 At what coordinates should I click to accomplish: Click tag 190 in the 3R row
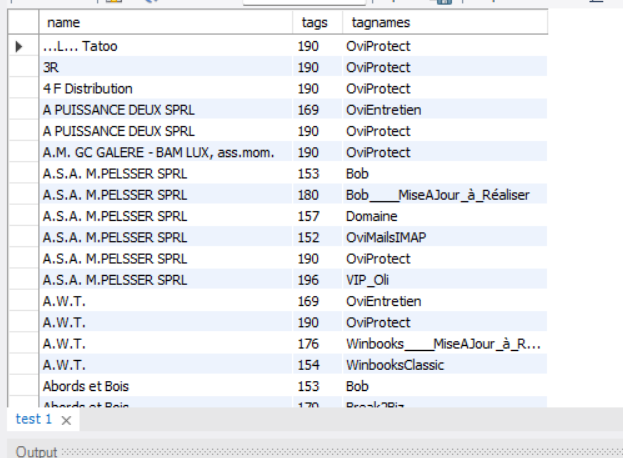tap(317, 67)
